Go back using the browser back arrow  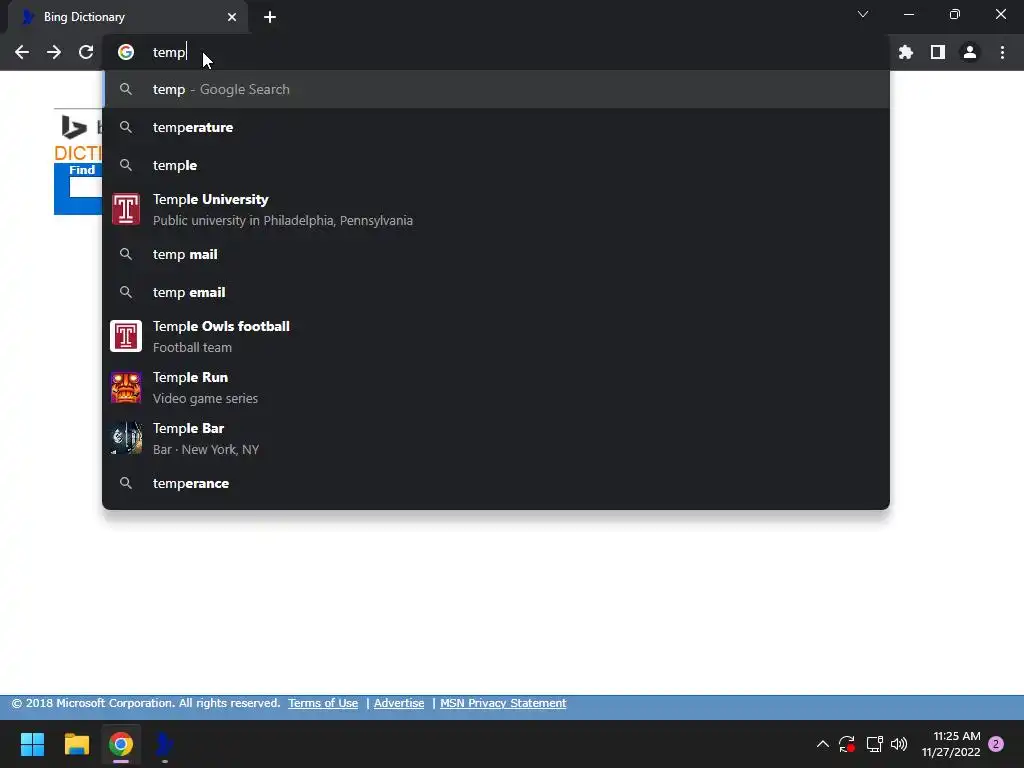pyautogui.click(x=22, y=52)
